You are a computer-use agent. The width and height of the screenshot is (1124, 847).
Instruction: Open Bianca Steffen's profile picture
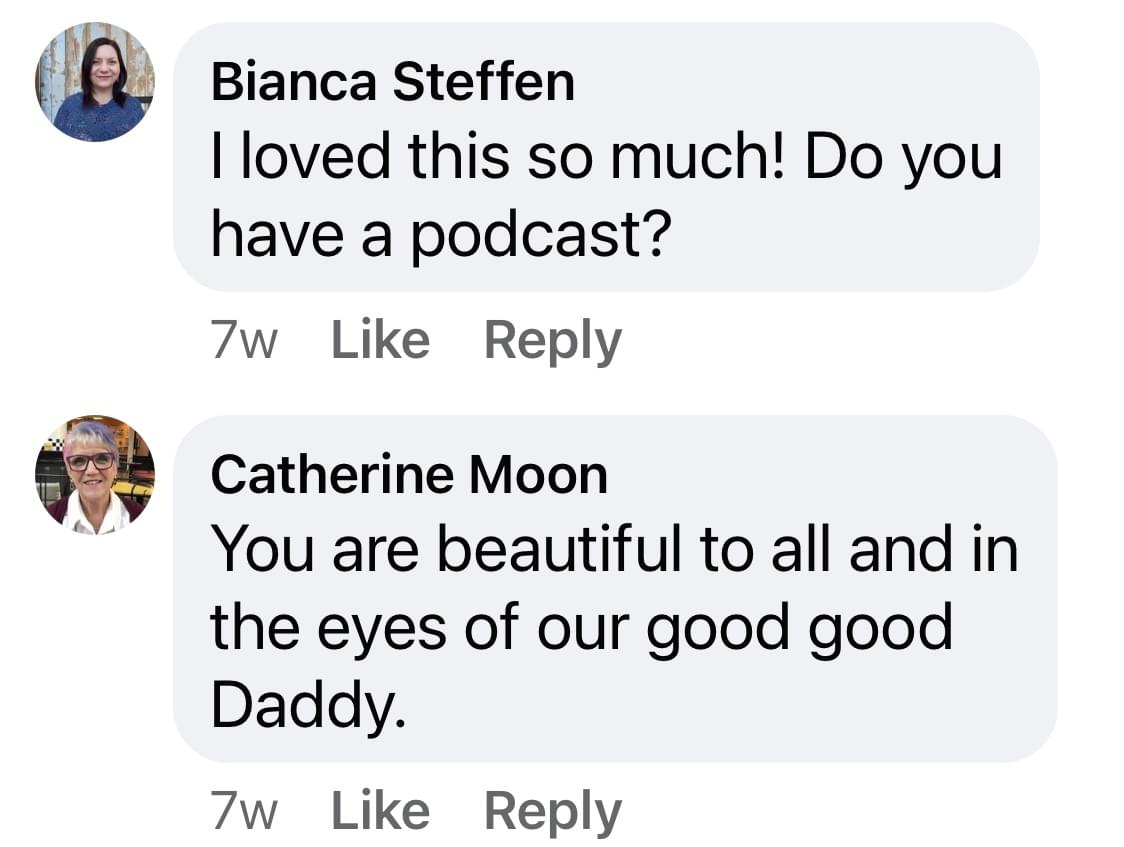[x=95, y=82]
